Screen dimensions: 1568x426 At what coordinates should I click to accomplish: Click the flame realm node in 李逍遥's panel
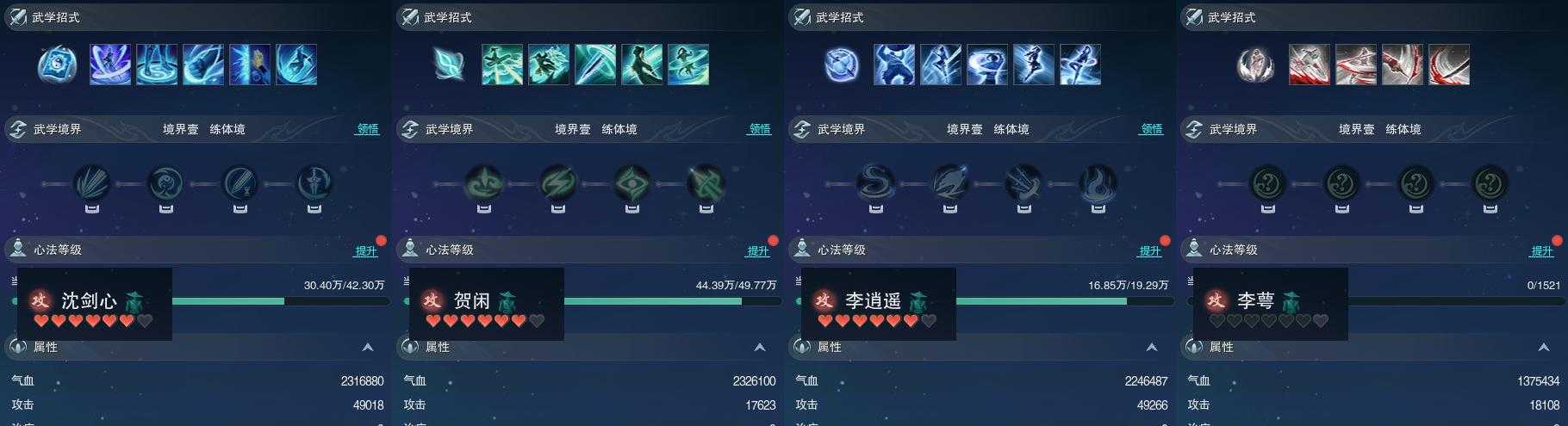[1098, 183]
